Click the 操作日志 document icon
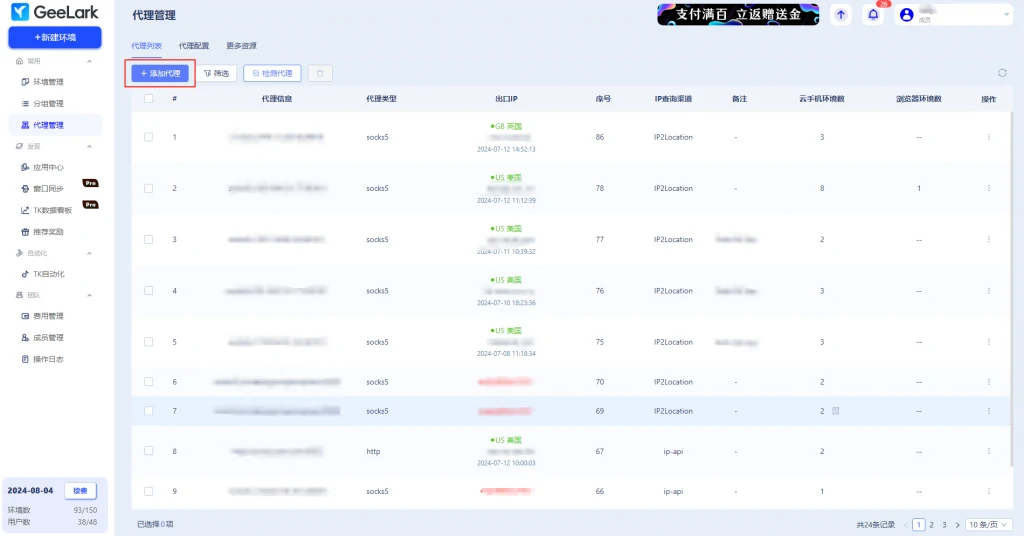1024x536 pixels. [25, 359]
